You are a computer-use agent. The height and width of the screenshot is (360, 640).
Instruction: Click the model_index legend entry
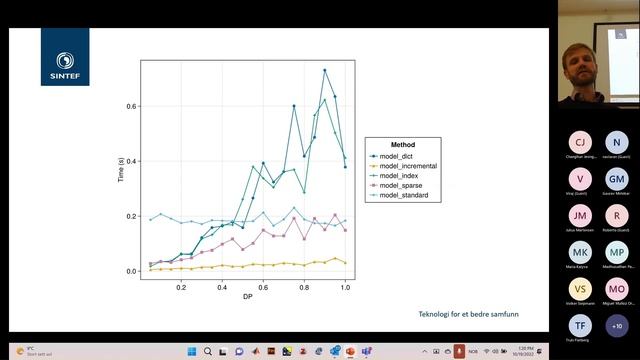click(x=394, y=176)
